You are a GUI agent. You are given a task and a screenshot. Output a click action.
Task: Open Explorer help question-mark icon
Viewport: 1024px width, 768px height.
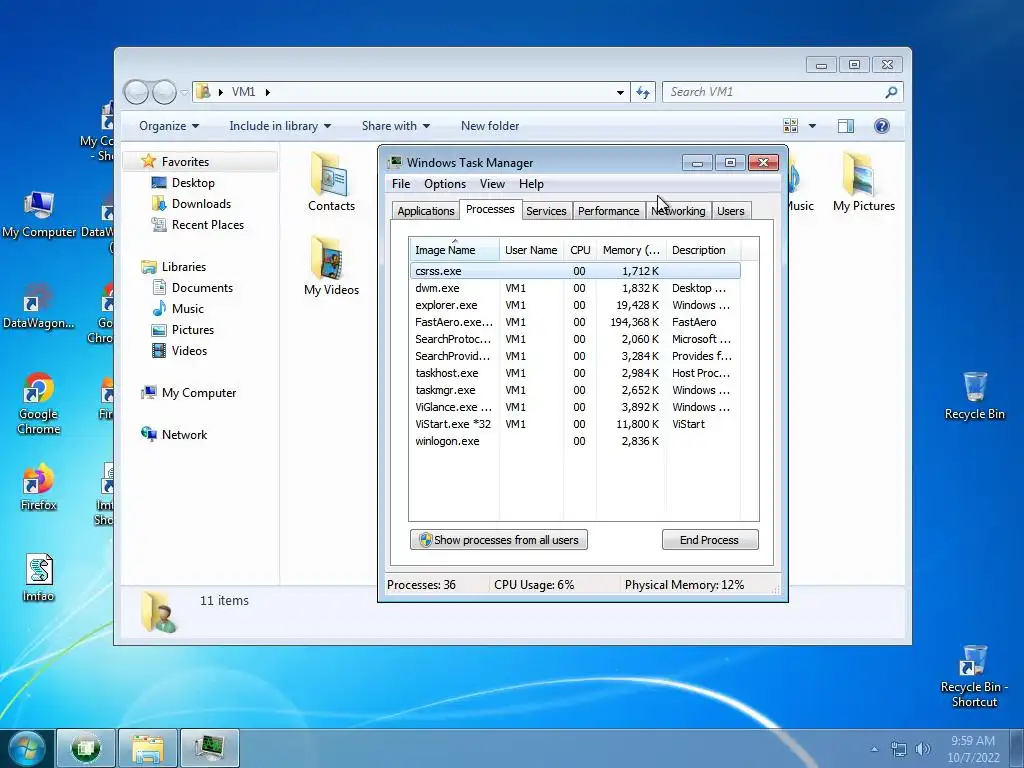pos(882,125)
